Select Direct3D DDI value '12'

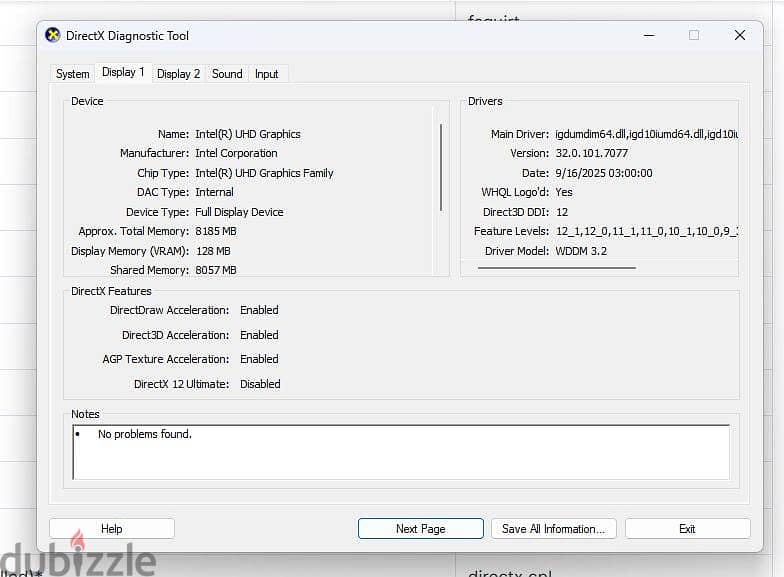tap(562, 212)
